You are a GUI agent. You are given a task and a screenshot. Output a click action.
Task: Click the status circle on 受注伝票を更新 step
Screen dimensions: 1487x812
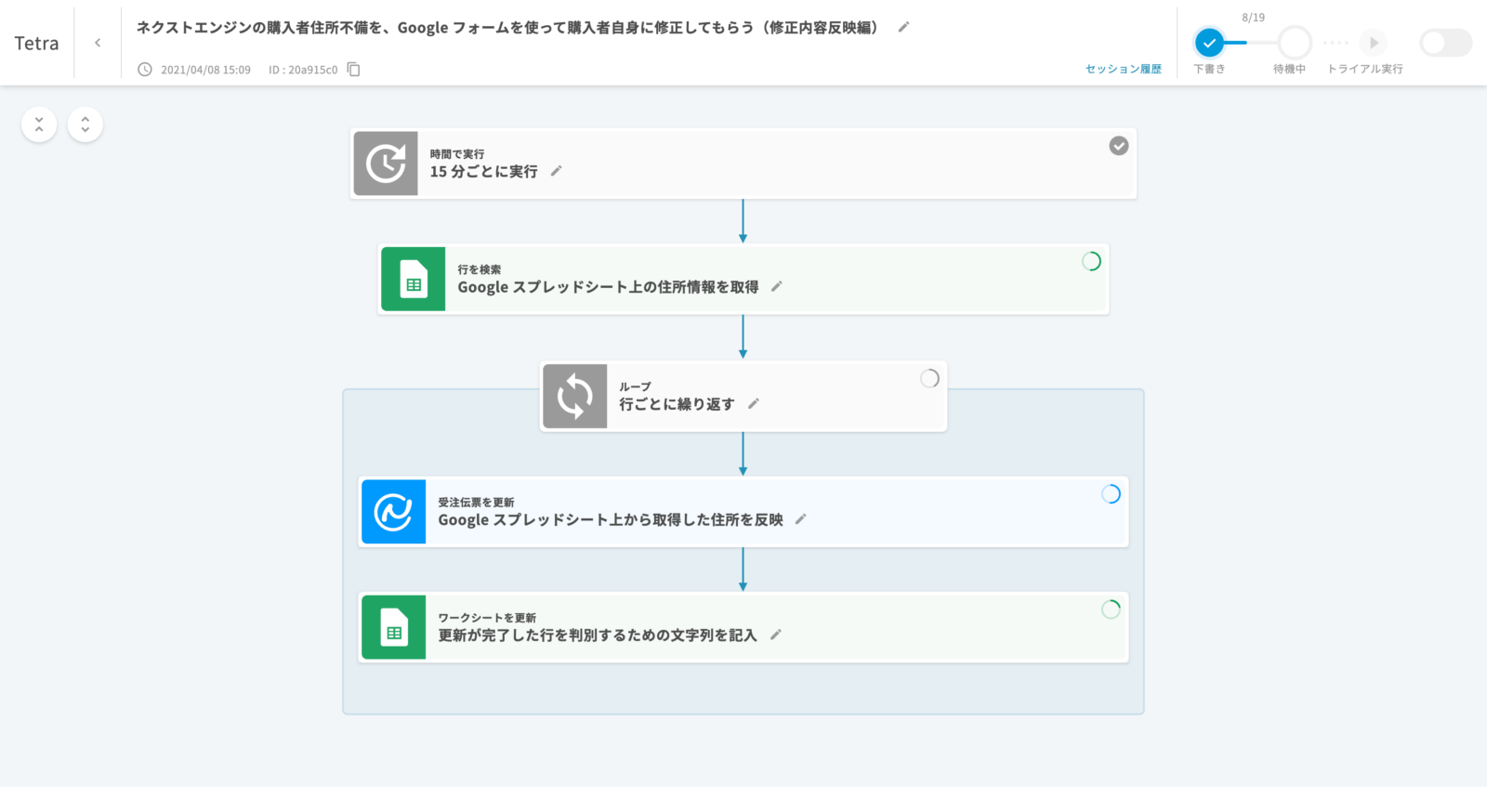tap(1111, 494)
